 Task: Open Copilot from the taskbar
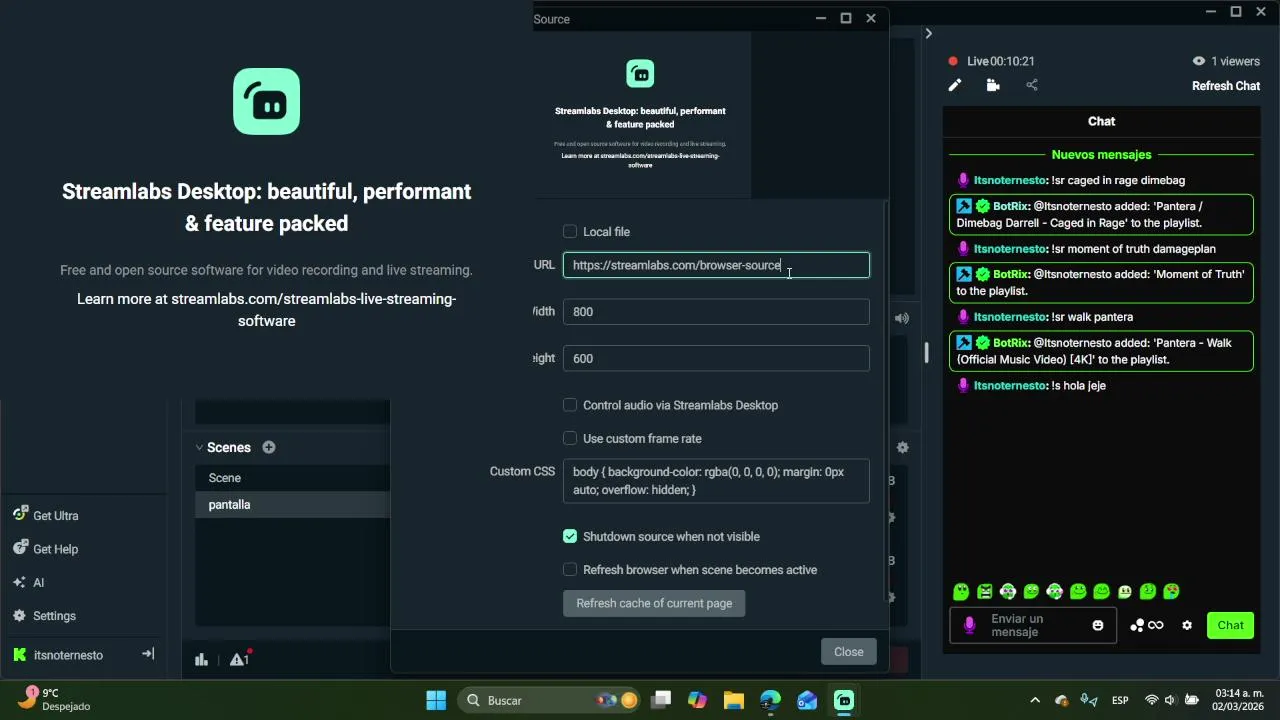tap(697, 700)
